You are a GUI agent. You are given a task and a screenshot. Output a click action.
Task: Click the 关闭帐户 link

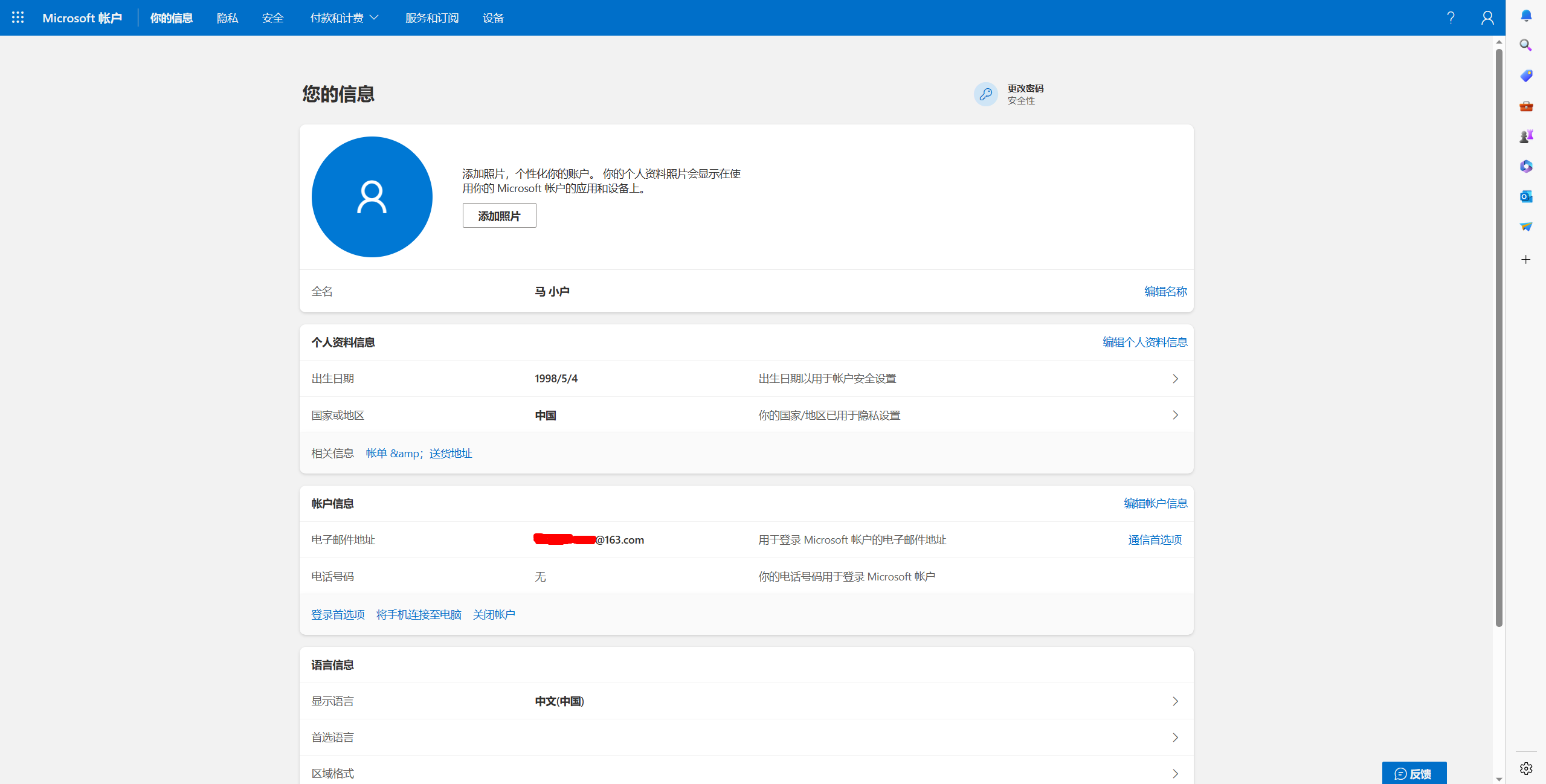coord(494,615)
